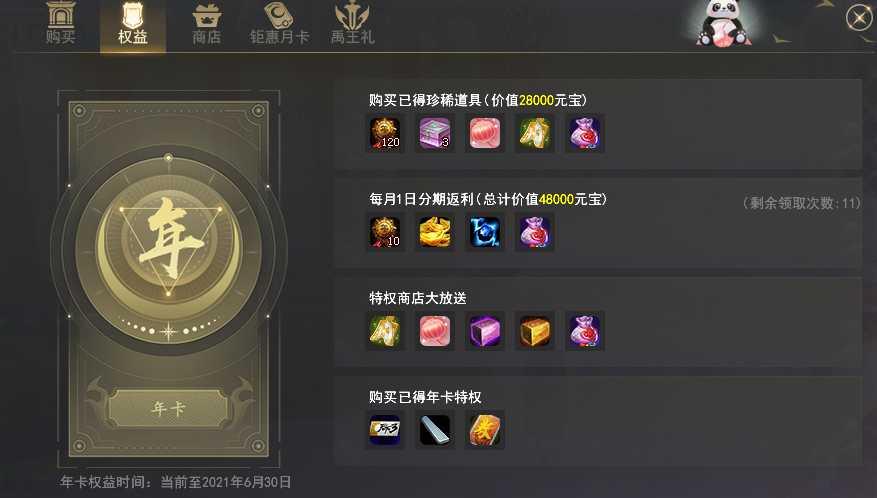
Task: Click the large 年 card emblem
Action: [168, 250]
